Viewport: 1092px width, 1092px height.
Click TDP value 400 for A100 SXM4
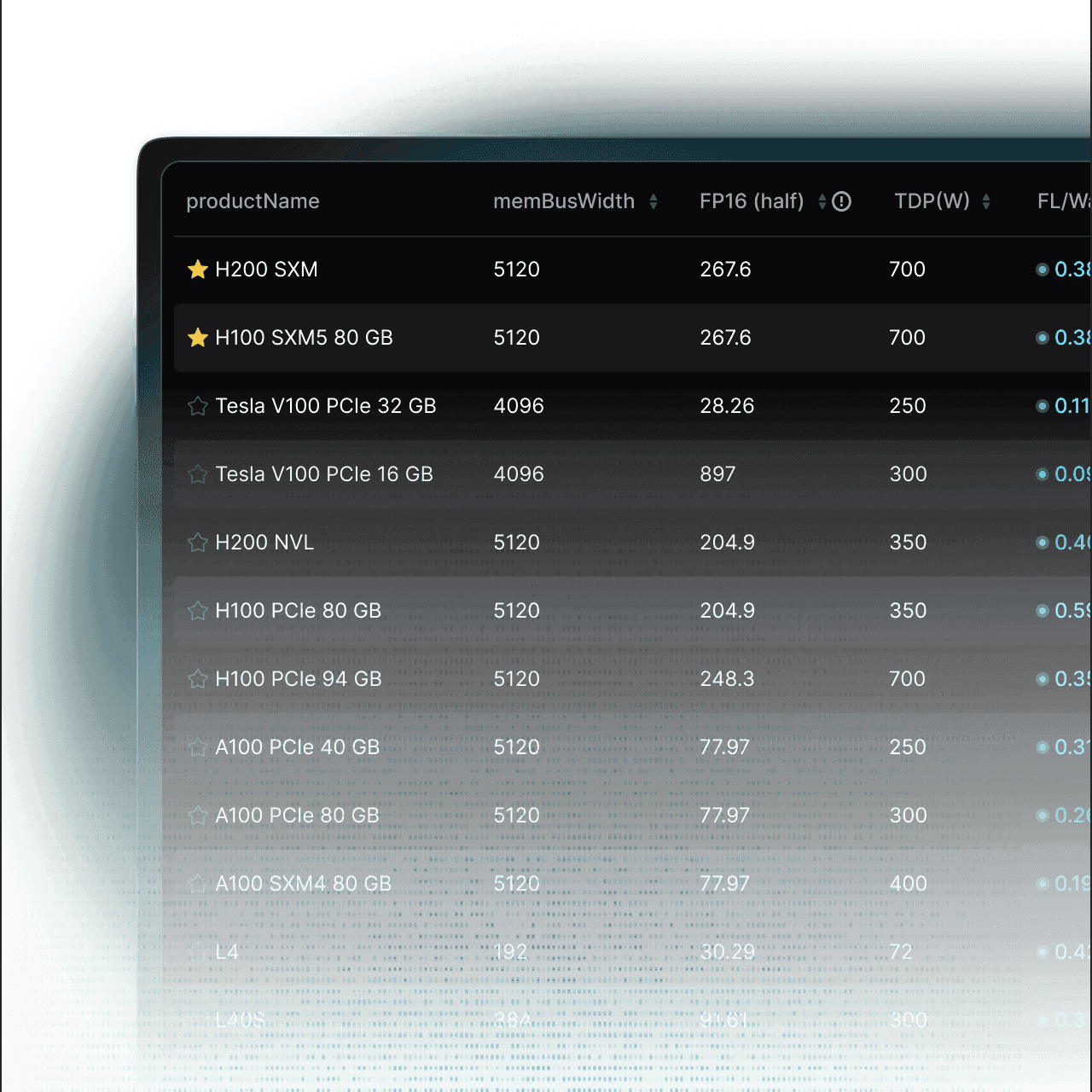pos(908,884)
